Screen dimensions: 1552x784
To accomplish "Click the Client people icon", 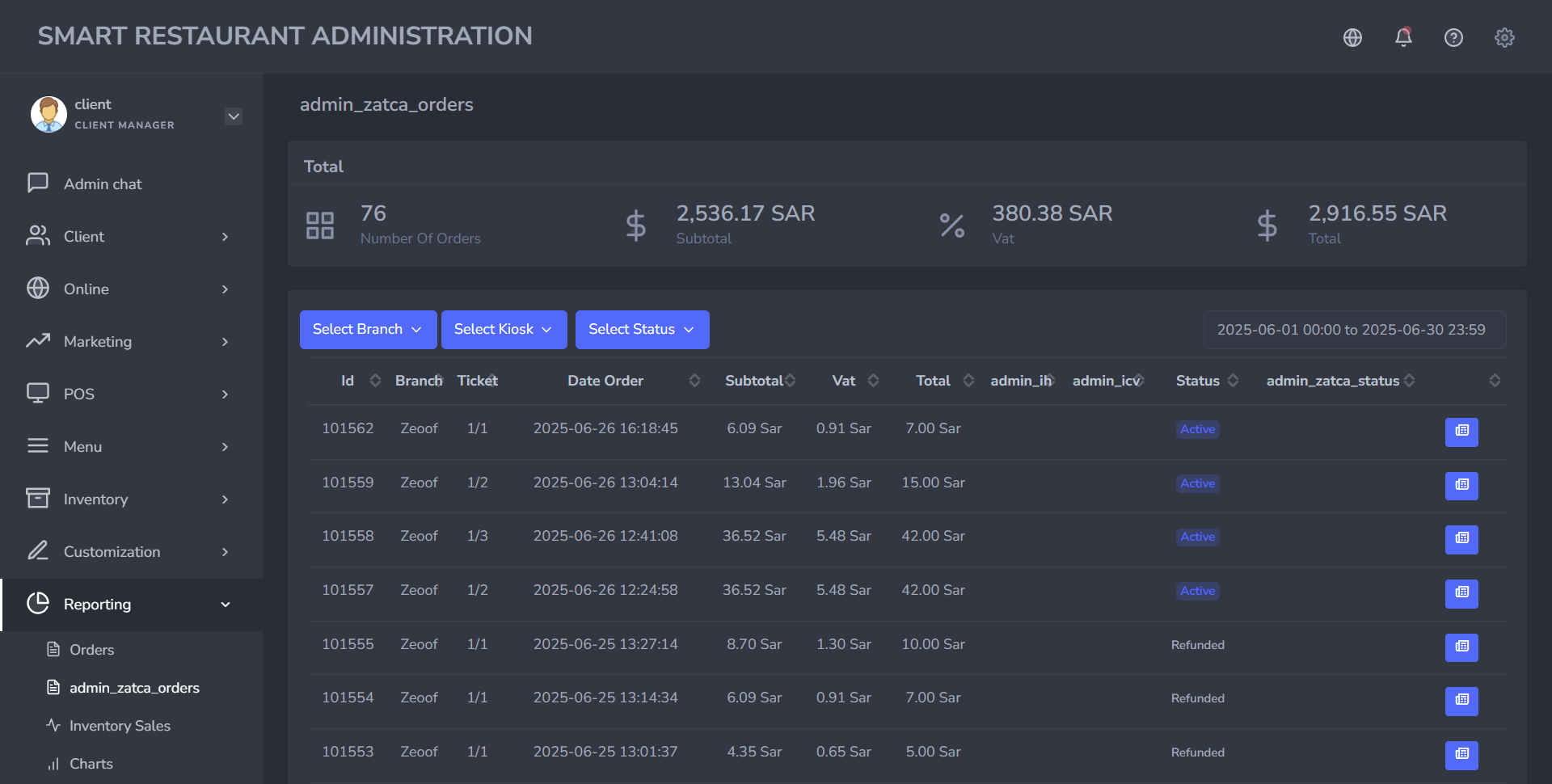I will pos(38,235).
